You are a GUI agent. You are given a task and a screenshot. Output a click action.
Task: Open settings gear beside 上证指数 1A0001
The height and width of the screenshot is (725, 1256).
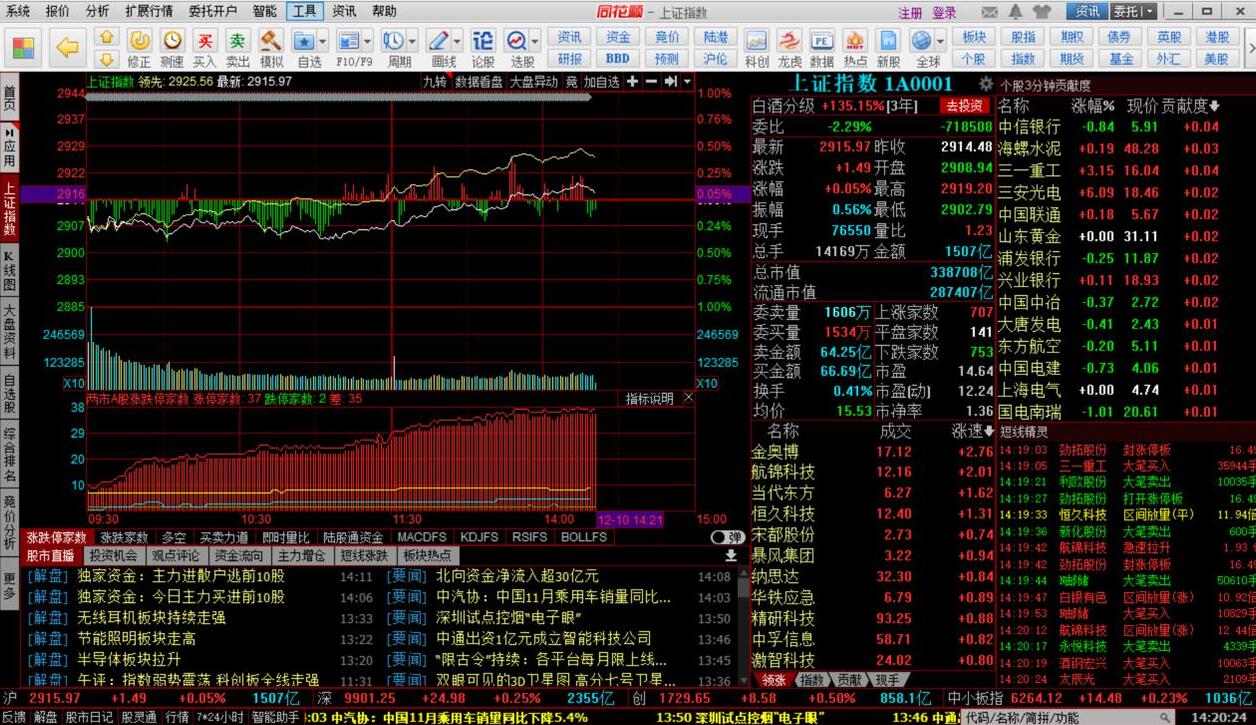986,84
